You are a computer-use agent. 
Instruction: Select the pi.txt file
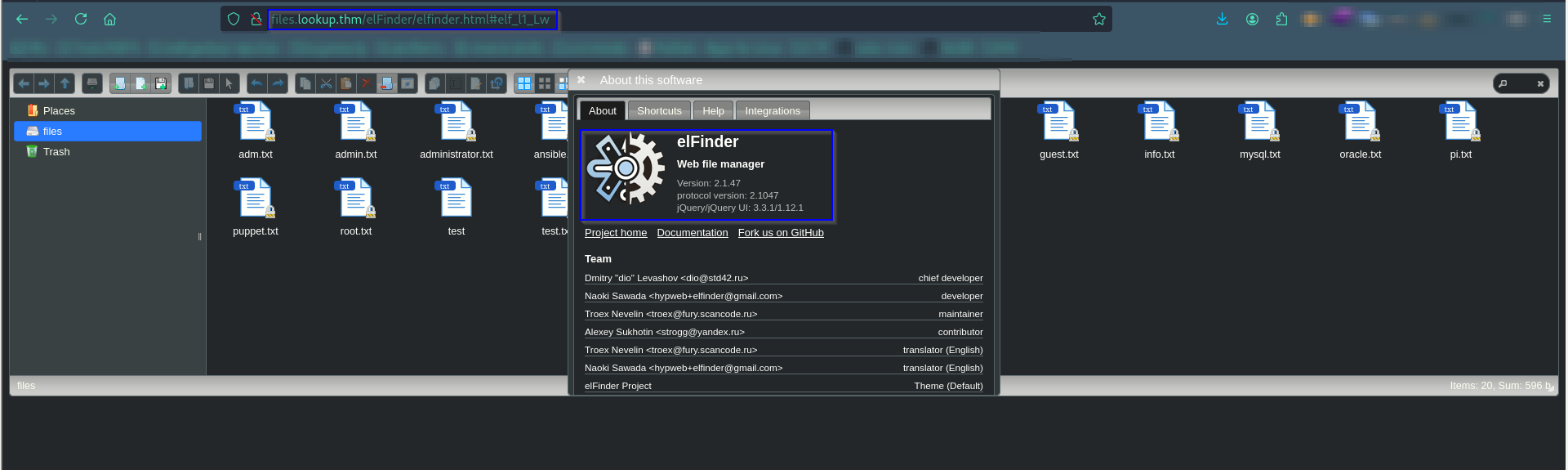coord(1461,131)
